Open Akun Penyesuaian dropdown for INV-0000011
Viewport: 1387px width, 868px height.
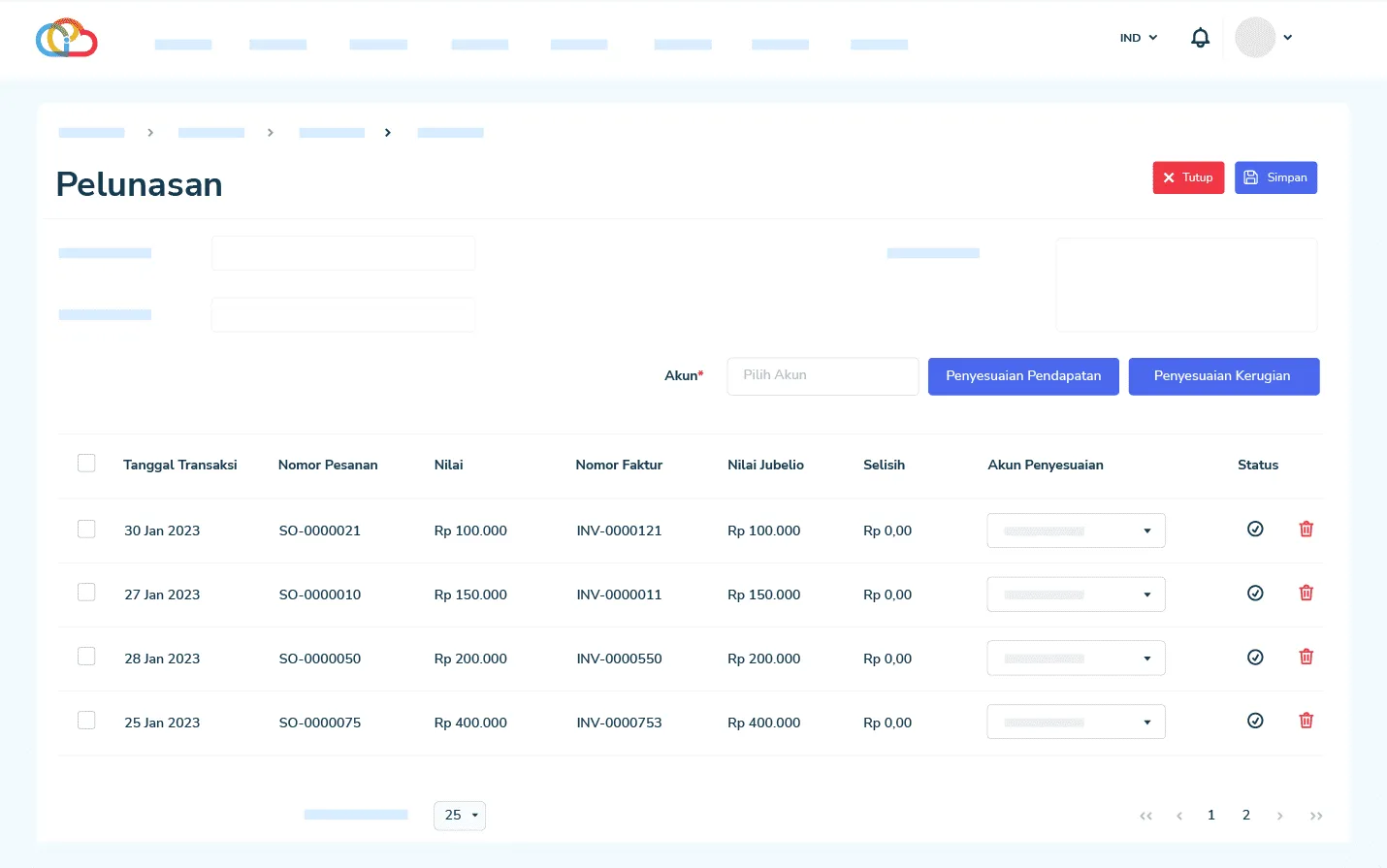point(1076,595)
